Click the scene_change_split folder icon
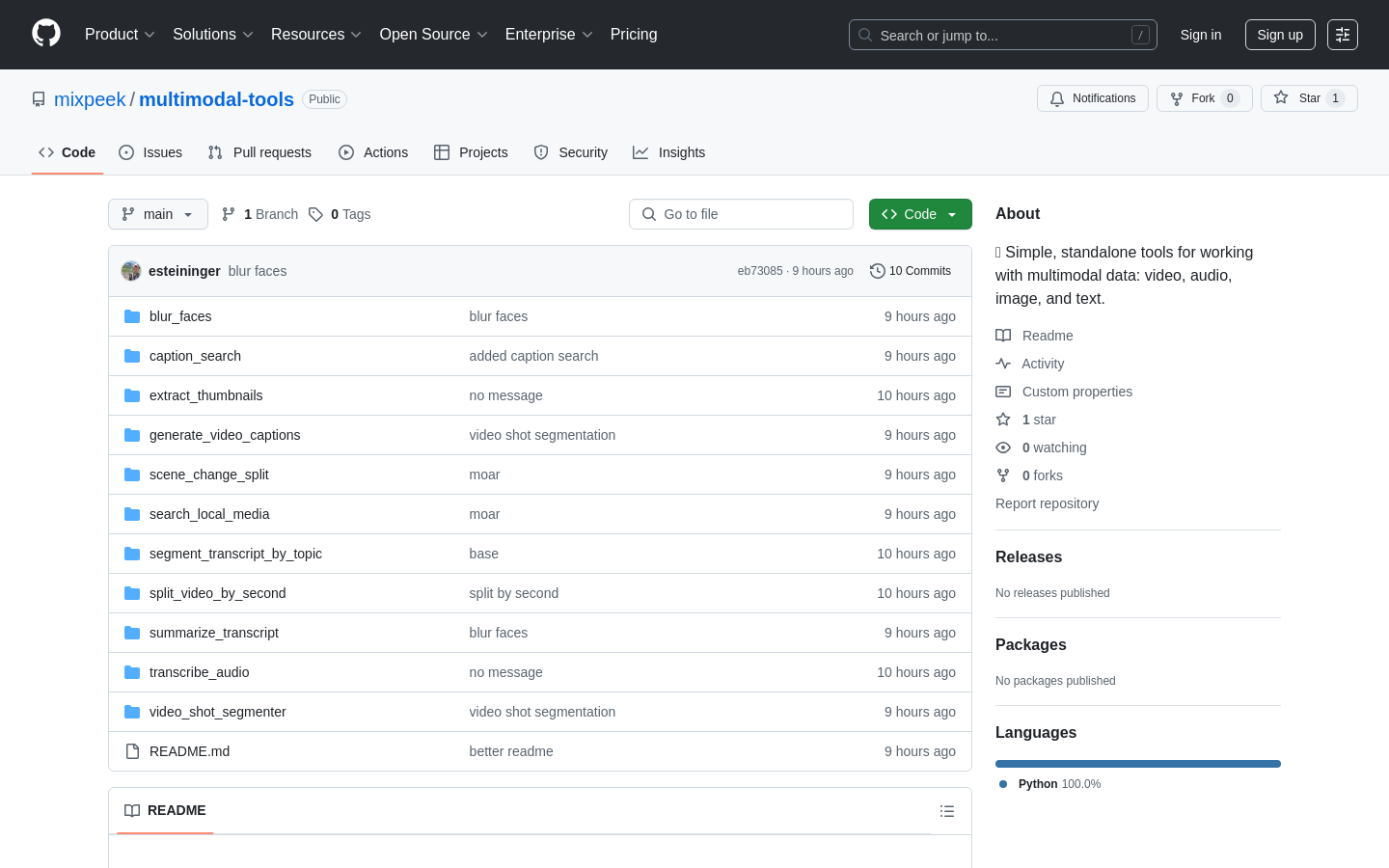The image size is (1389, 868). pos(132,475)
